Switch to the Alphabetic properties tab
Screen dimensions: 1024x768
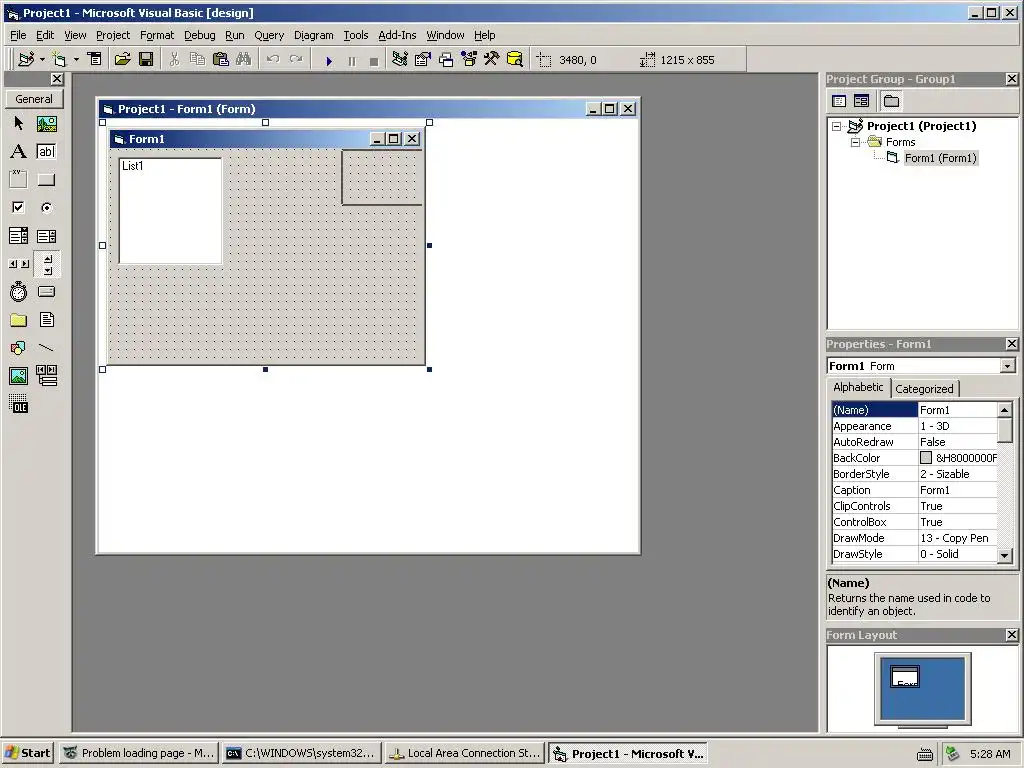858,387
